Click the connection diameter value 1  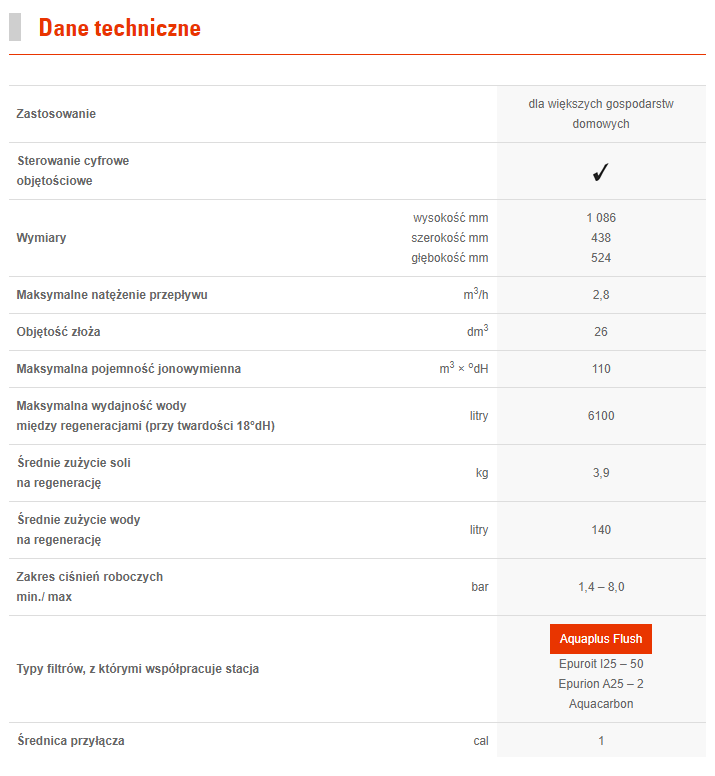(601, 741)
